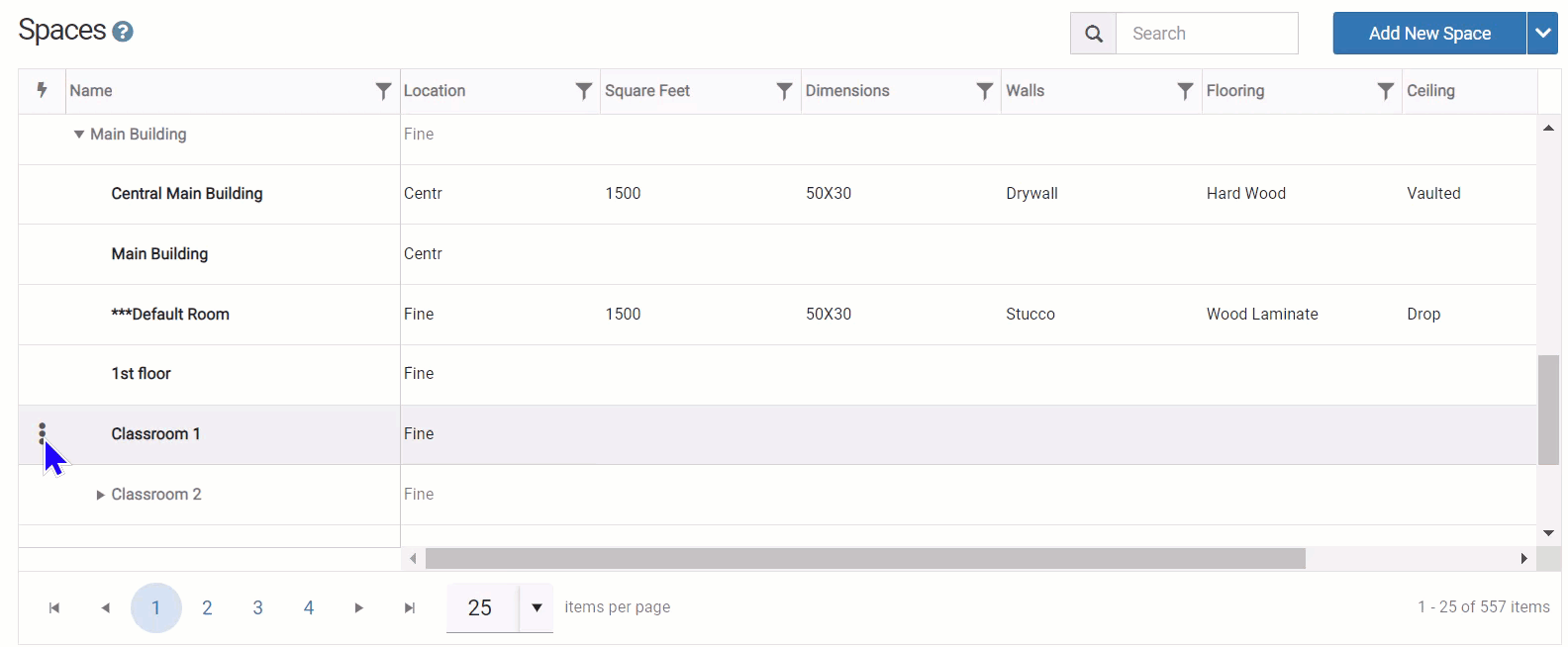Click the lightning bolt actions column header
This screenshot has width=1568, height=647.
[42, 90]
